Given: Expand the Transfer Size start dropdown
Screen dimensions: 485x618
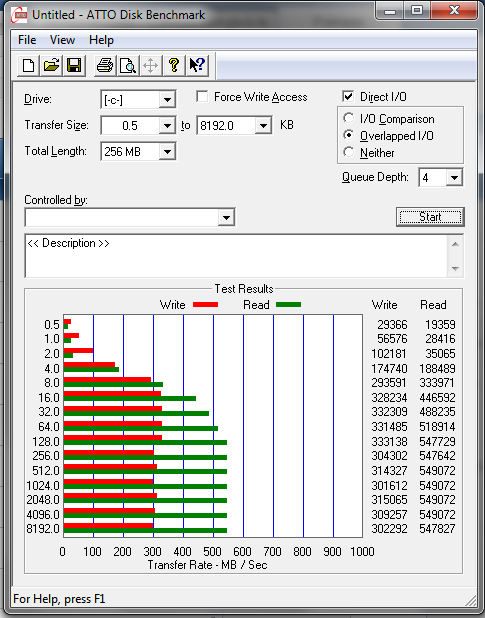Looking at the screenshot, I should click(x=167, y=126).
